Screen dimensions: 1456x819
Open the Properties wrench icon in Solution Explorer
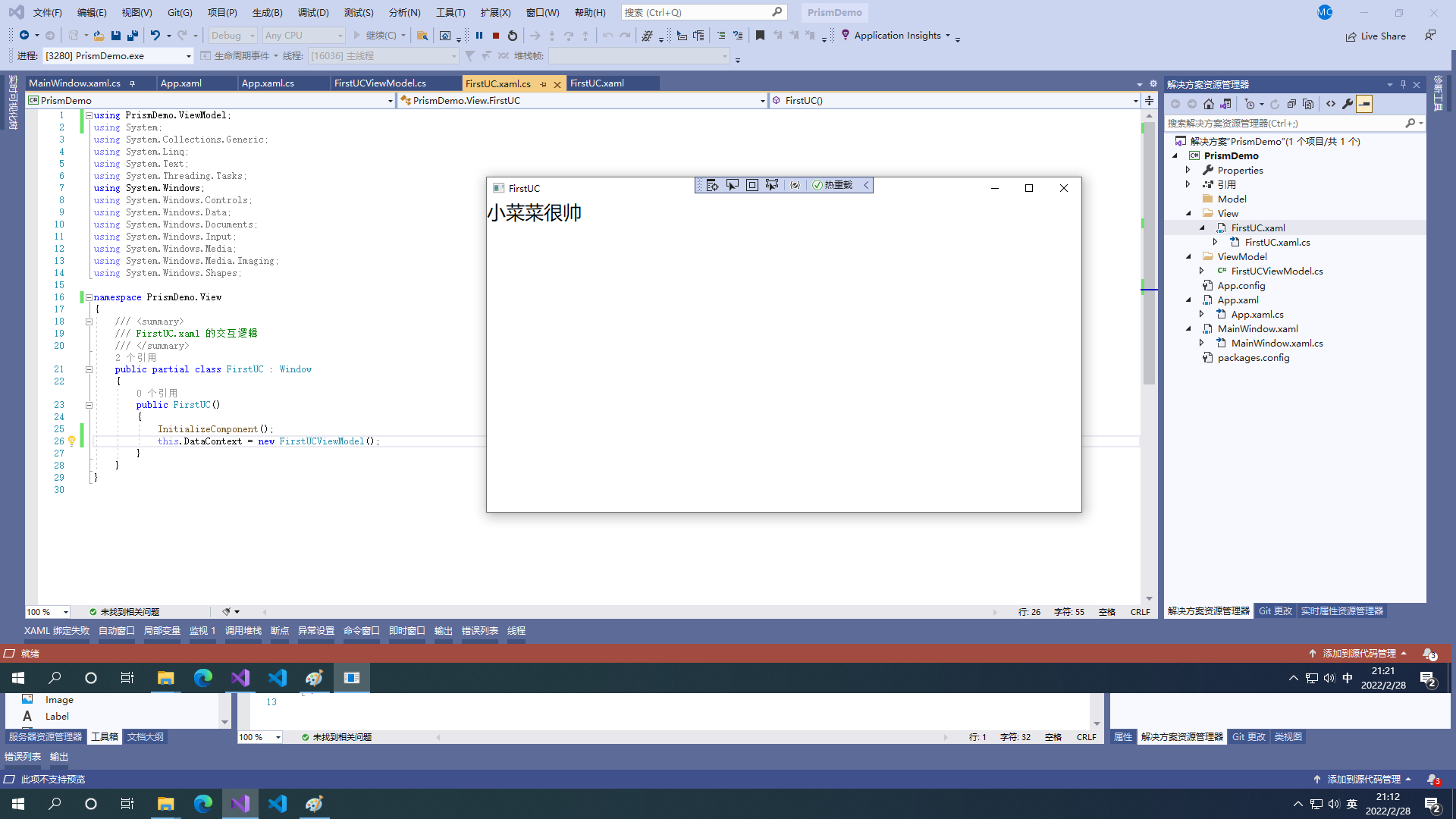[1348, 105]
